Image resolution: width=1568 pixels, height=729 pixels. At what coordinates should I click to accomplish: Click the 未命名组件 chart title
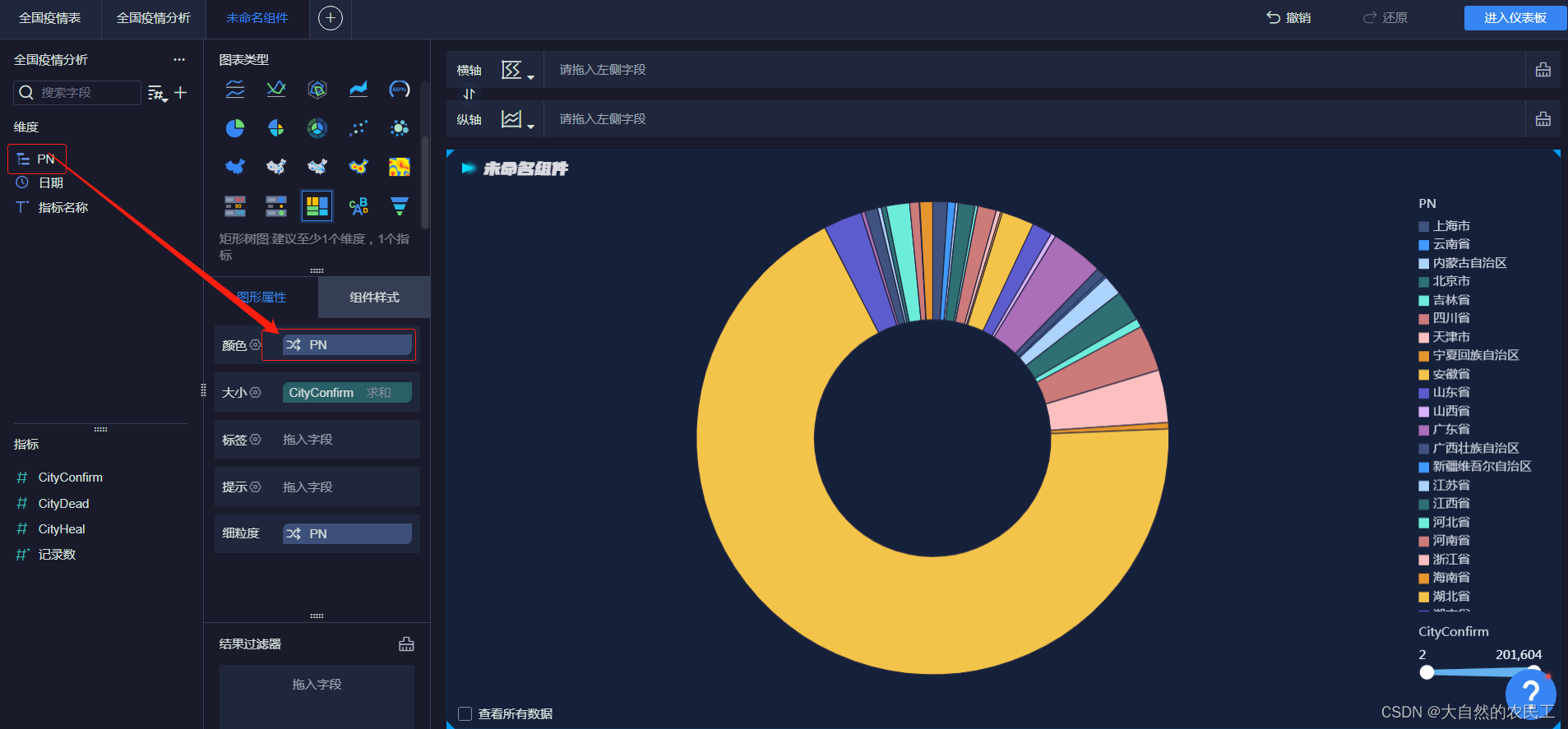pyautogui.click(x=525, y=169)
